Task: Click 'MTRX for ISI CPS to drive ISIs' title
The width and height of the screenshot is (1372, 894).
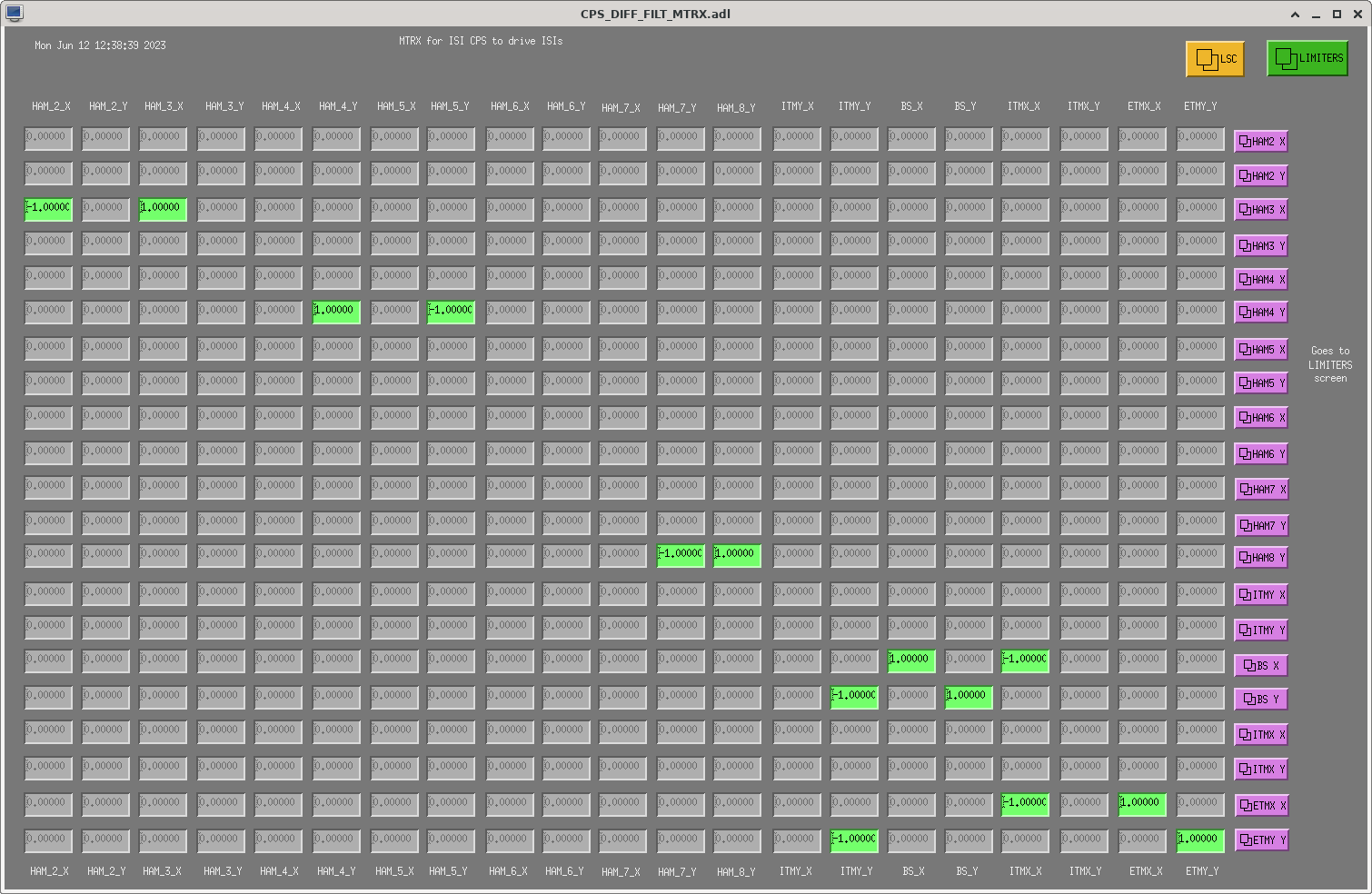Action: [x=481, y=41]
